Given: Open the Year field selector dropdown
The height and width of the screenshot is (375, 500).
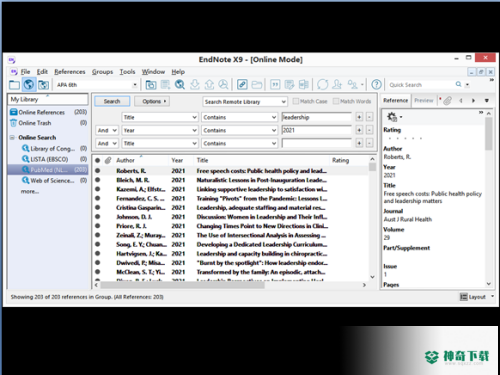Looking at the screenshot, I should tap(160, 130).
